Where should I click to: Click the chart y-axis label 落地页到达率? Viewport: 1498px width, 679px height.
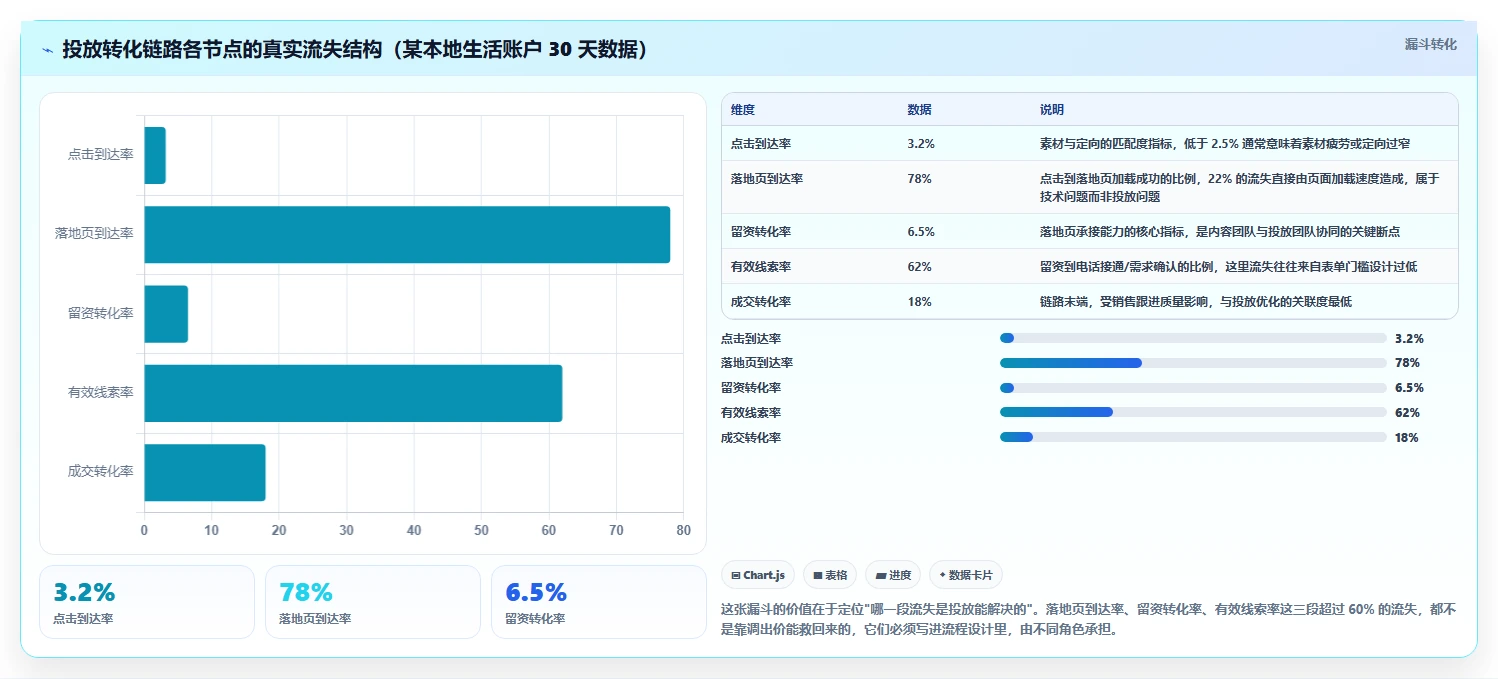[94, 234]
